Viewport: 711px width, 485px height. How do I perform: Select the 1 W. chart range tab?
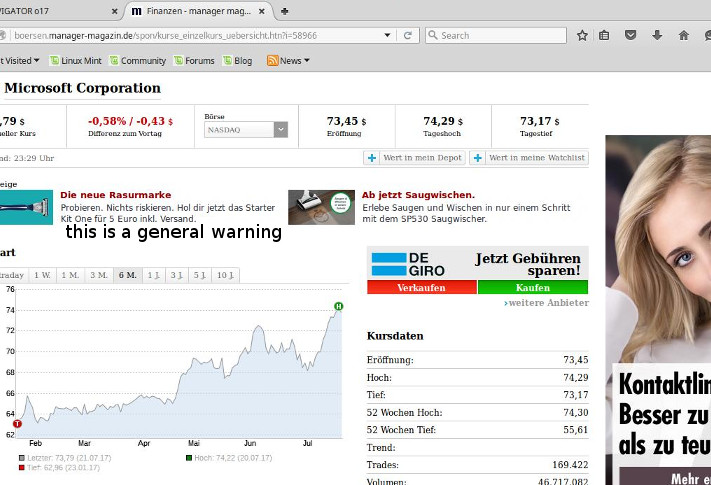pyautogui.click(x=43, y=275)
